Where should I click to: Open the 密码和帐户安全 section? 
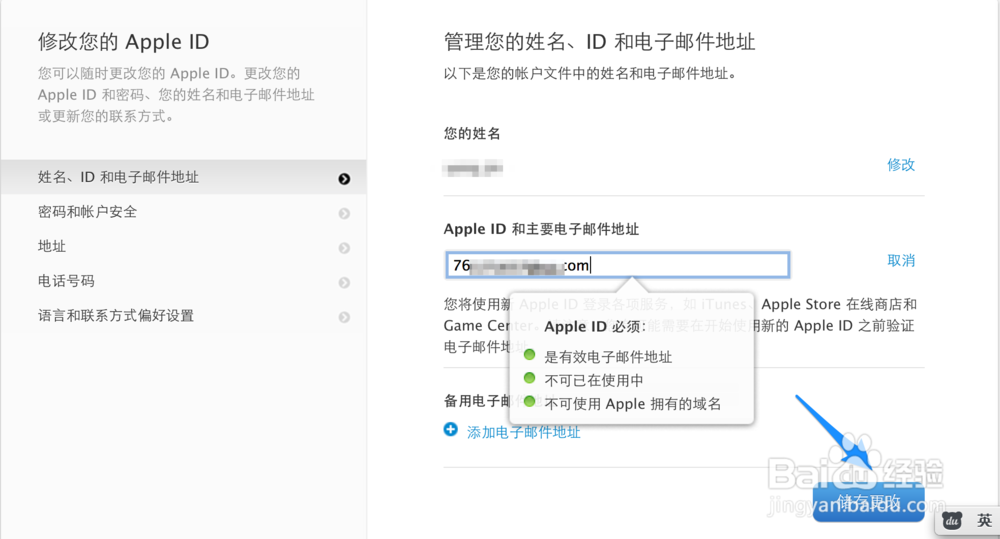[88, 212]
